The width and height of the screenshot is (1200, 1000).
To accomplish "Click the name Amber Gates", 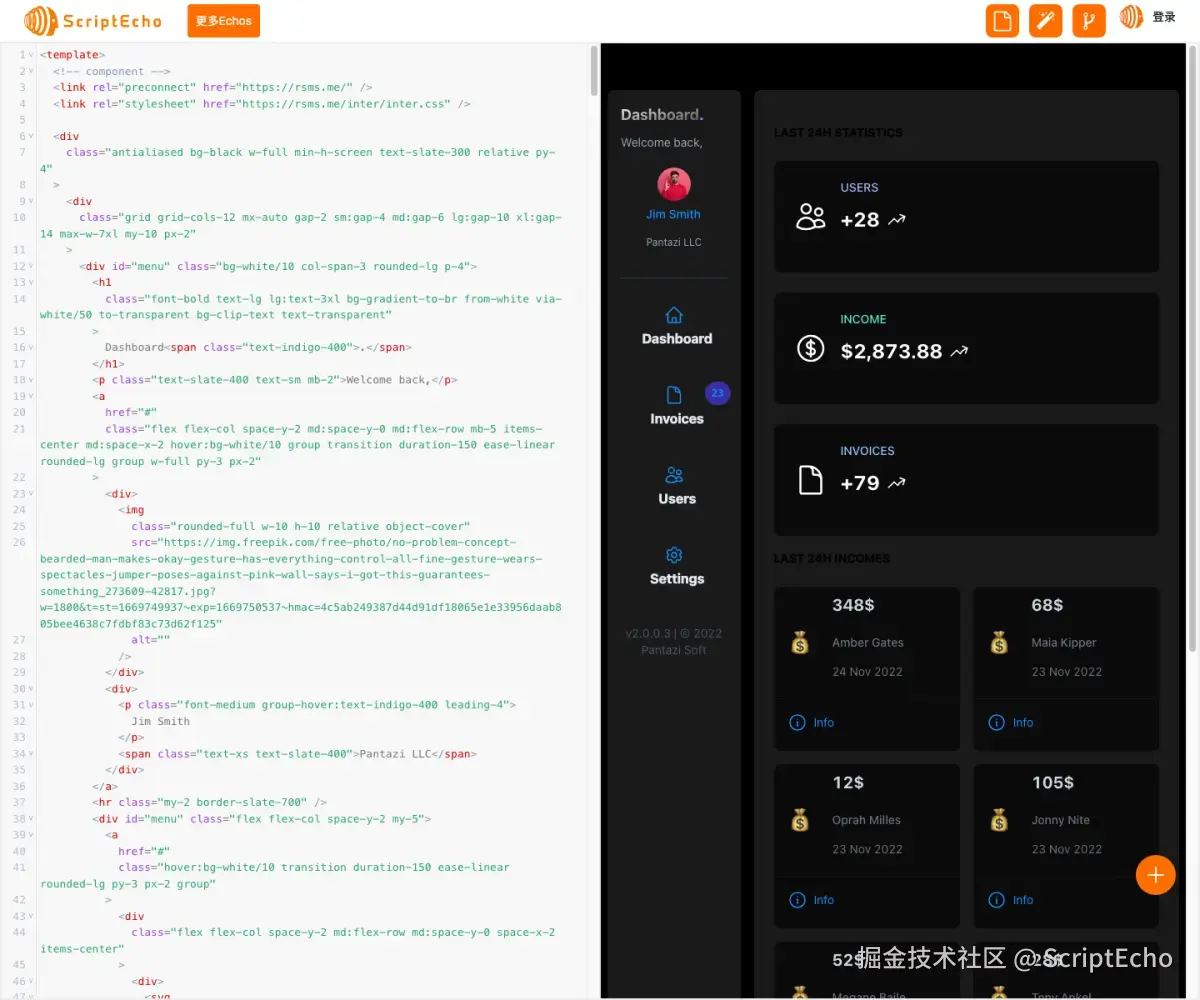I will click(868, 643).
